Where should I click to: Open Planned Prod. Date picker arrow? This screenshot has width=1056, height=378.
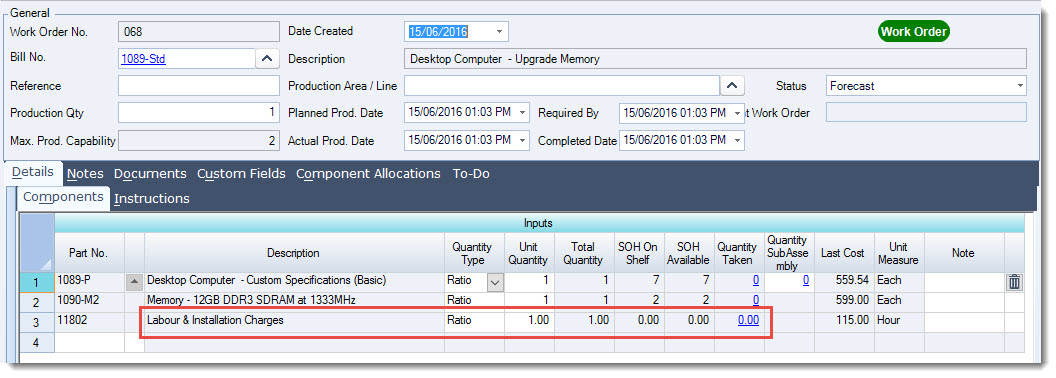[x=523, y=113]
